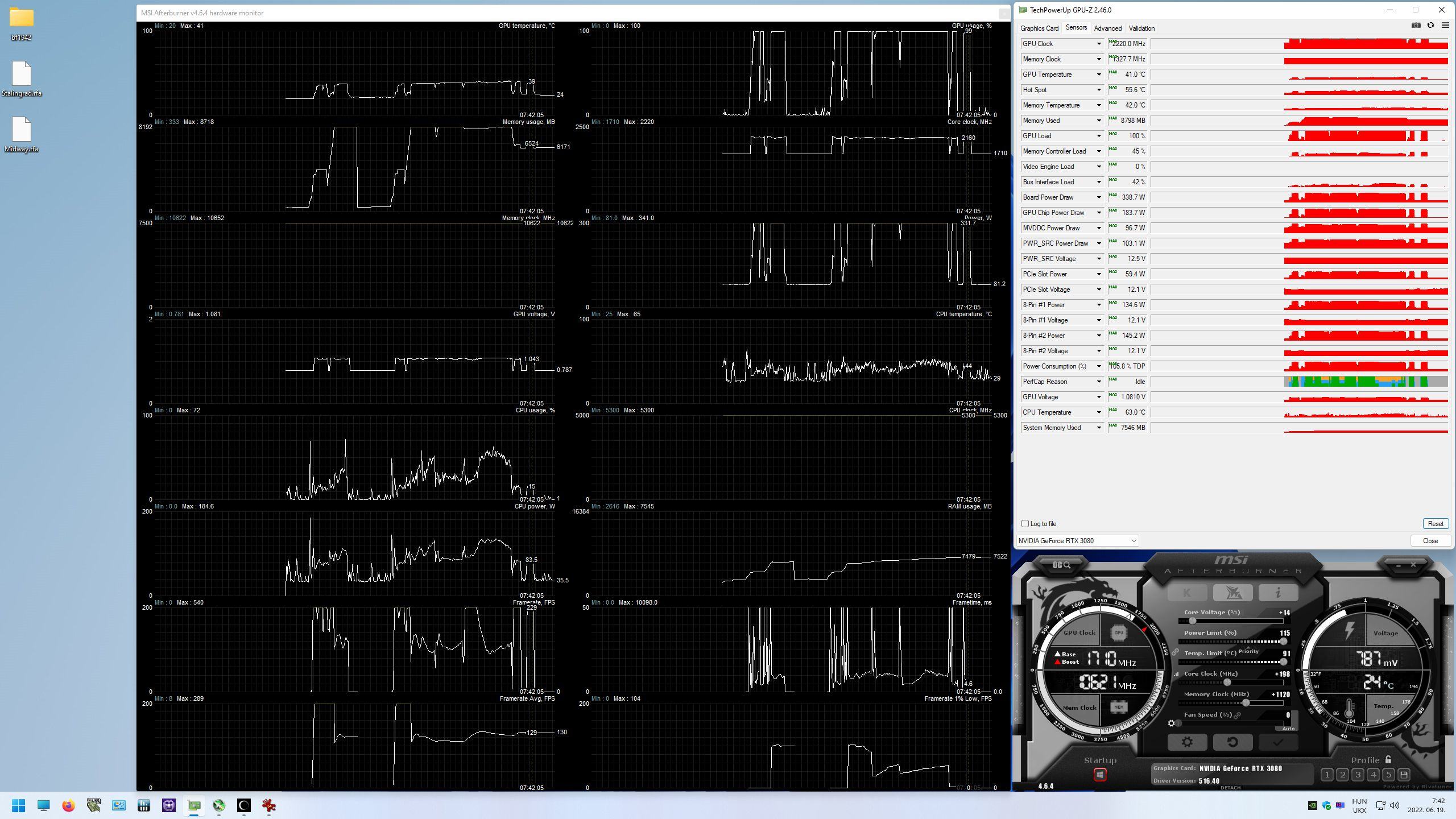
Task: Open the GPU Temperature sensor dropdown arrow
Action: 1099,75
